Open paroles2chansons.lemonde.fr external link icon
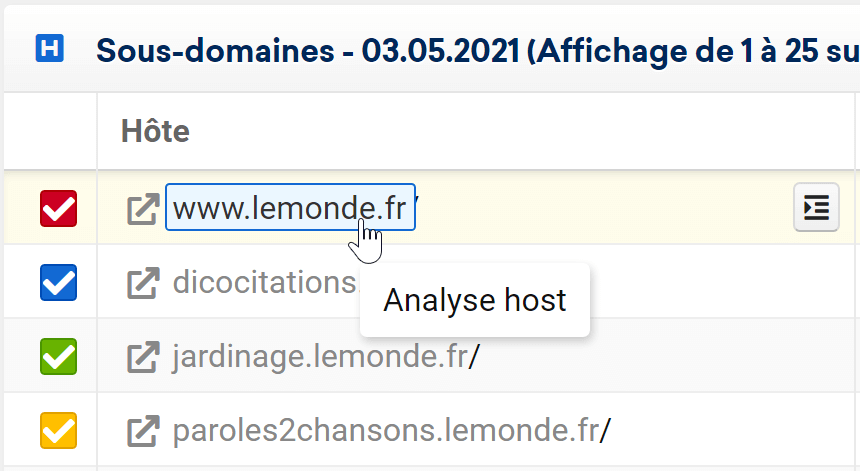Image resolution: width=860 pixels, height=471 pixels. pos(143,431)
